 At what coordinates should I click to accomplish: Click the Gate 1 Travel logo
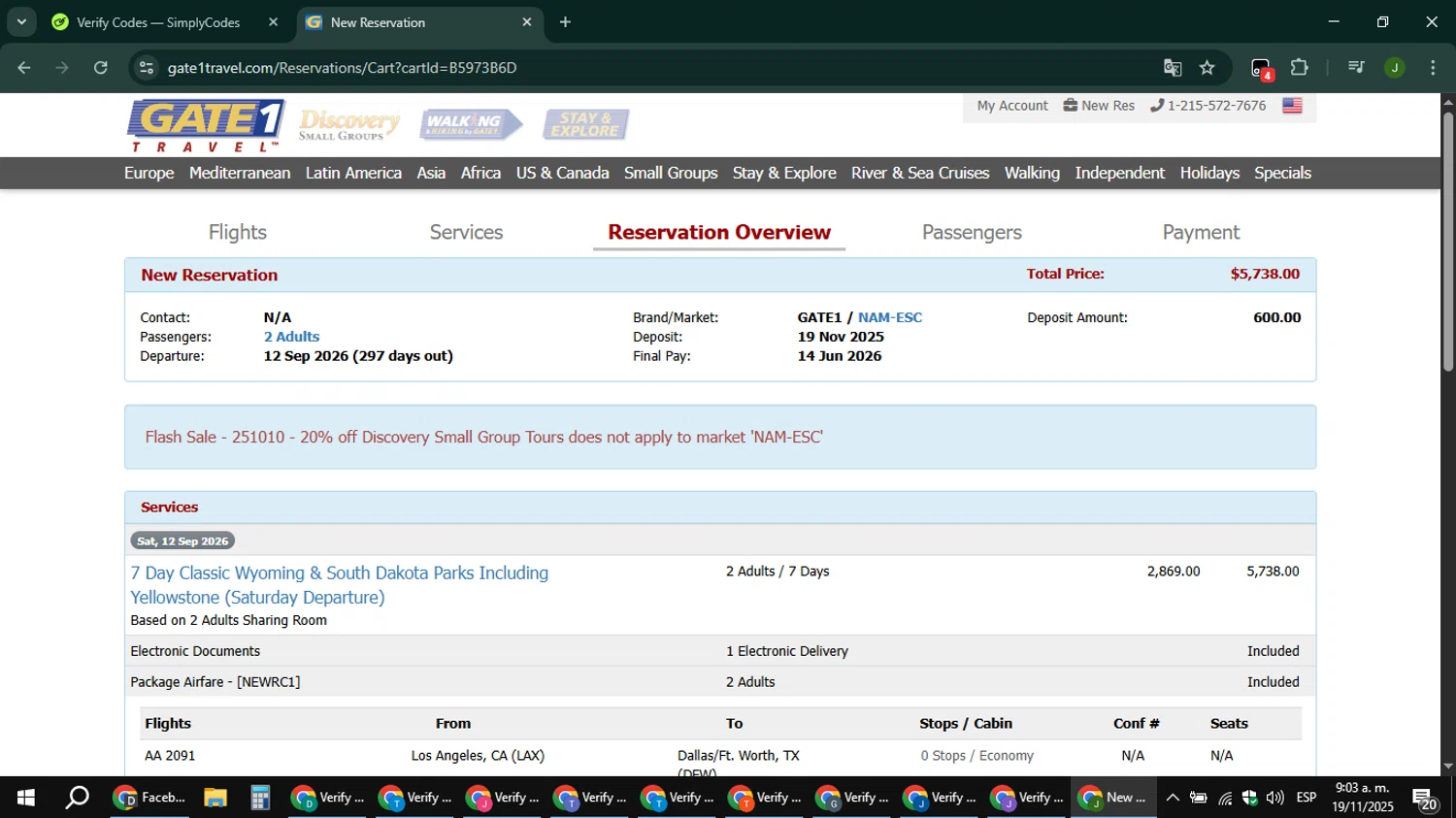pos(206,125)
